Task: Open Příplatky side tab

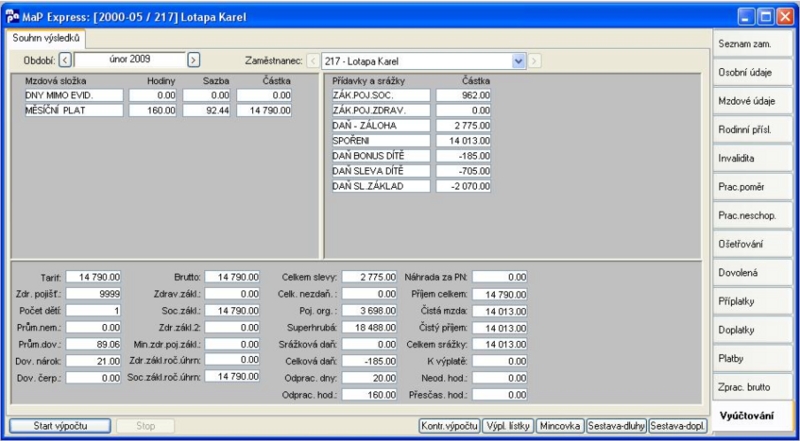Action: pos(753,301)
